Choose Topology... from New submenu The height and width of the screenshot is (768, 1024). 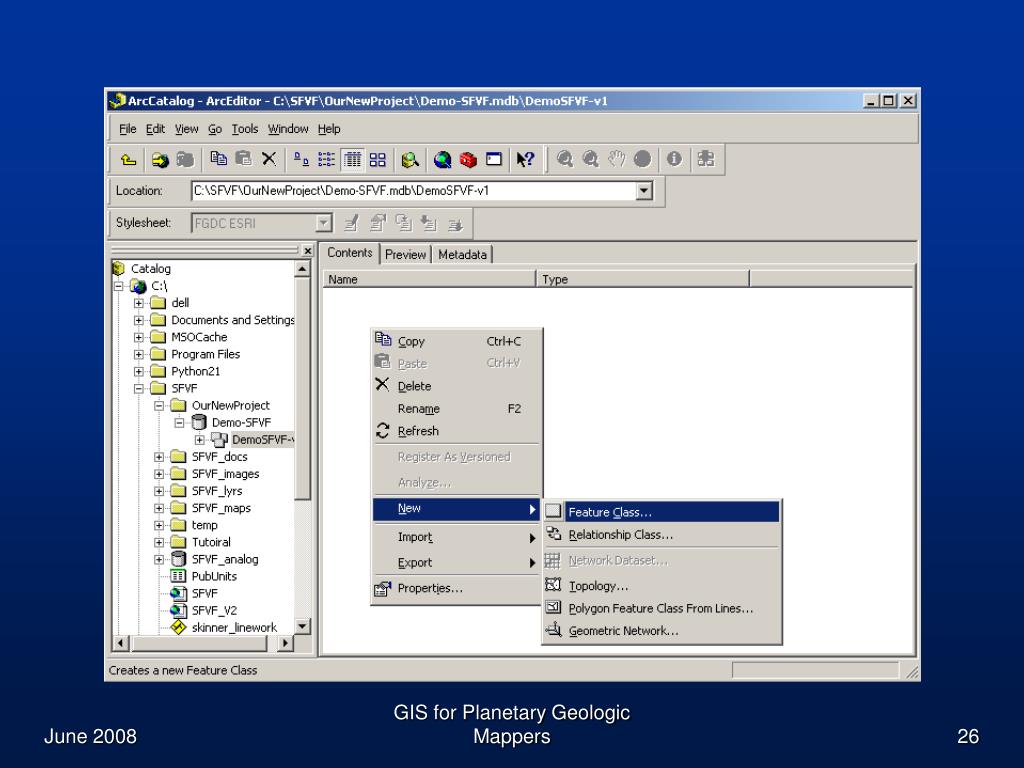(x=661, y=586)
